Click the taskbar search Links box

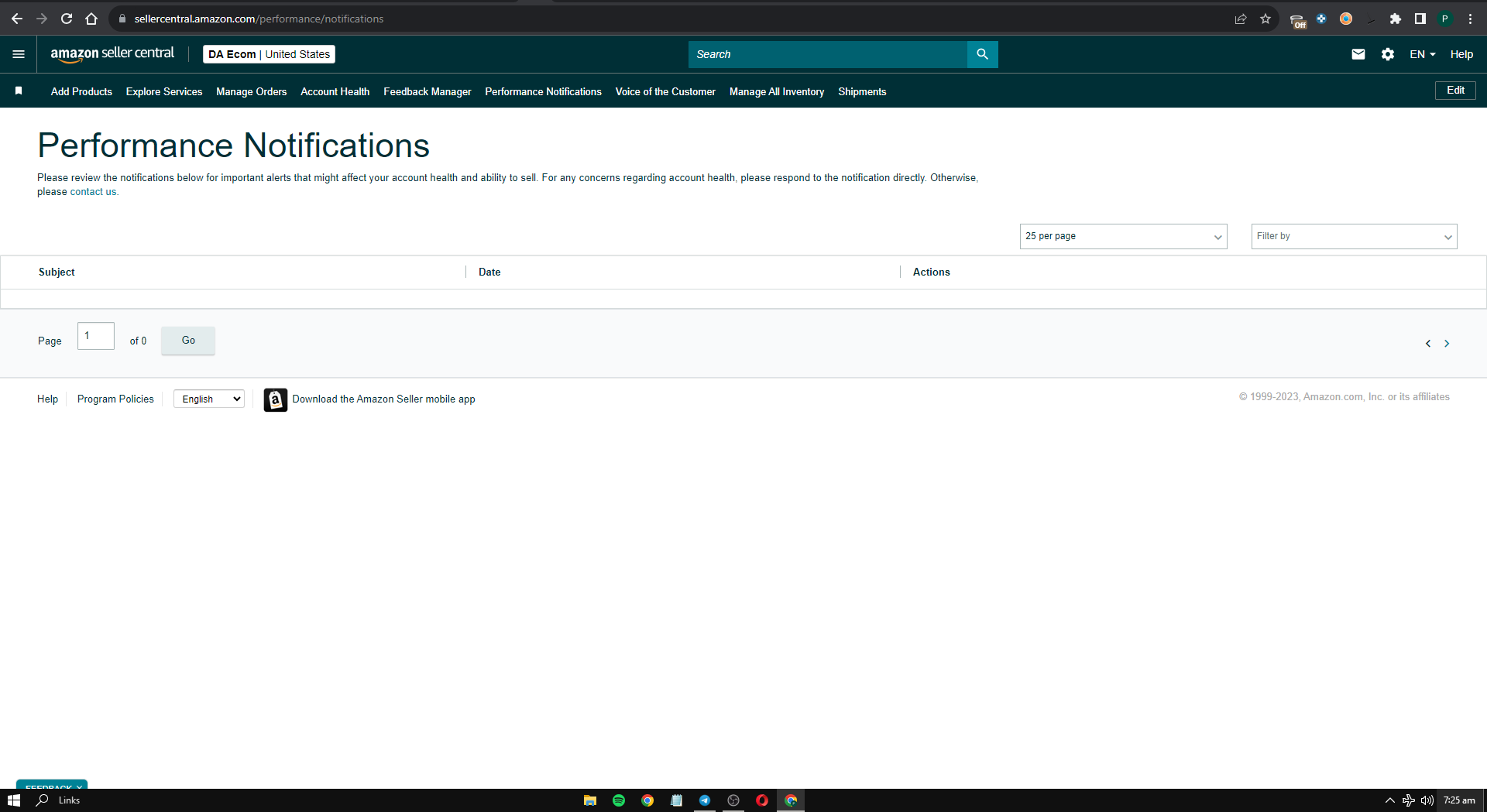coord(59,800)
